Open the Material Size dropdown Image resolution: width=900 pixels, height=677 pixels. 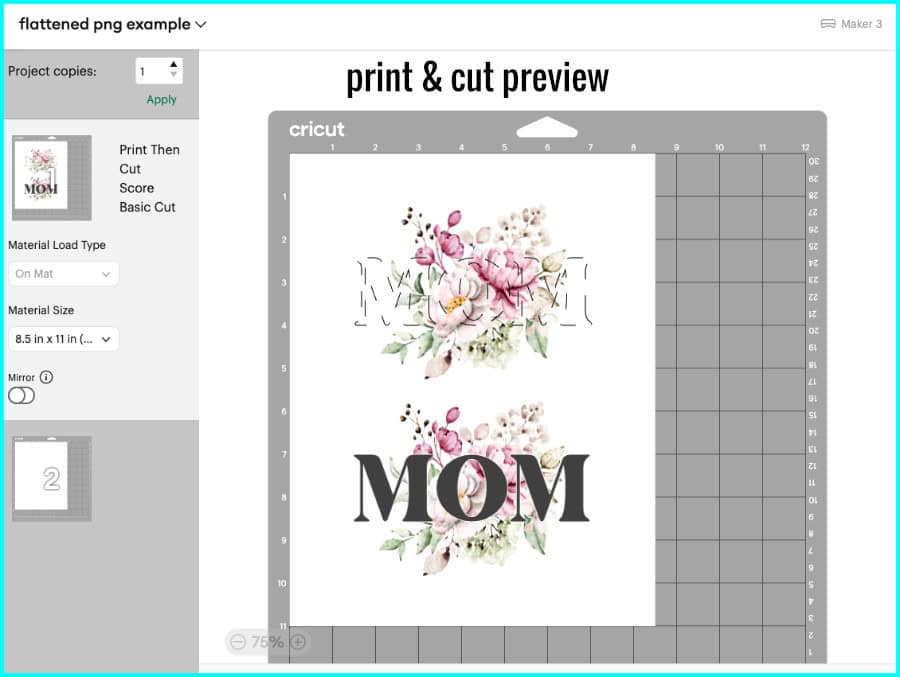63,339
